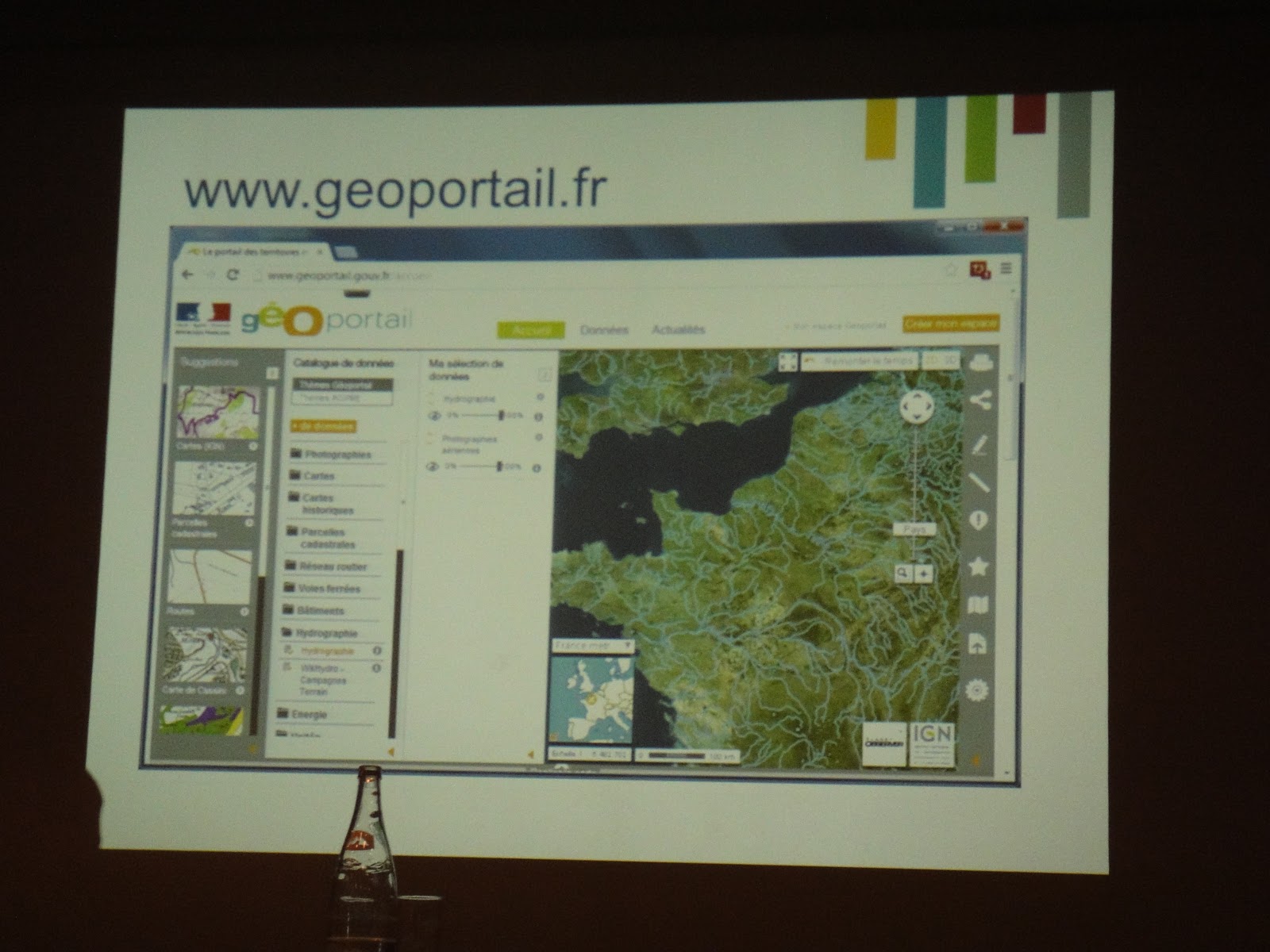Open the Actualités tab
Screen dimensions: 1270x952
click(x=678, y=329)
